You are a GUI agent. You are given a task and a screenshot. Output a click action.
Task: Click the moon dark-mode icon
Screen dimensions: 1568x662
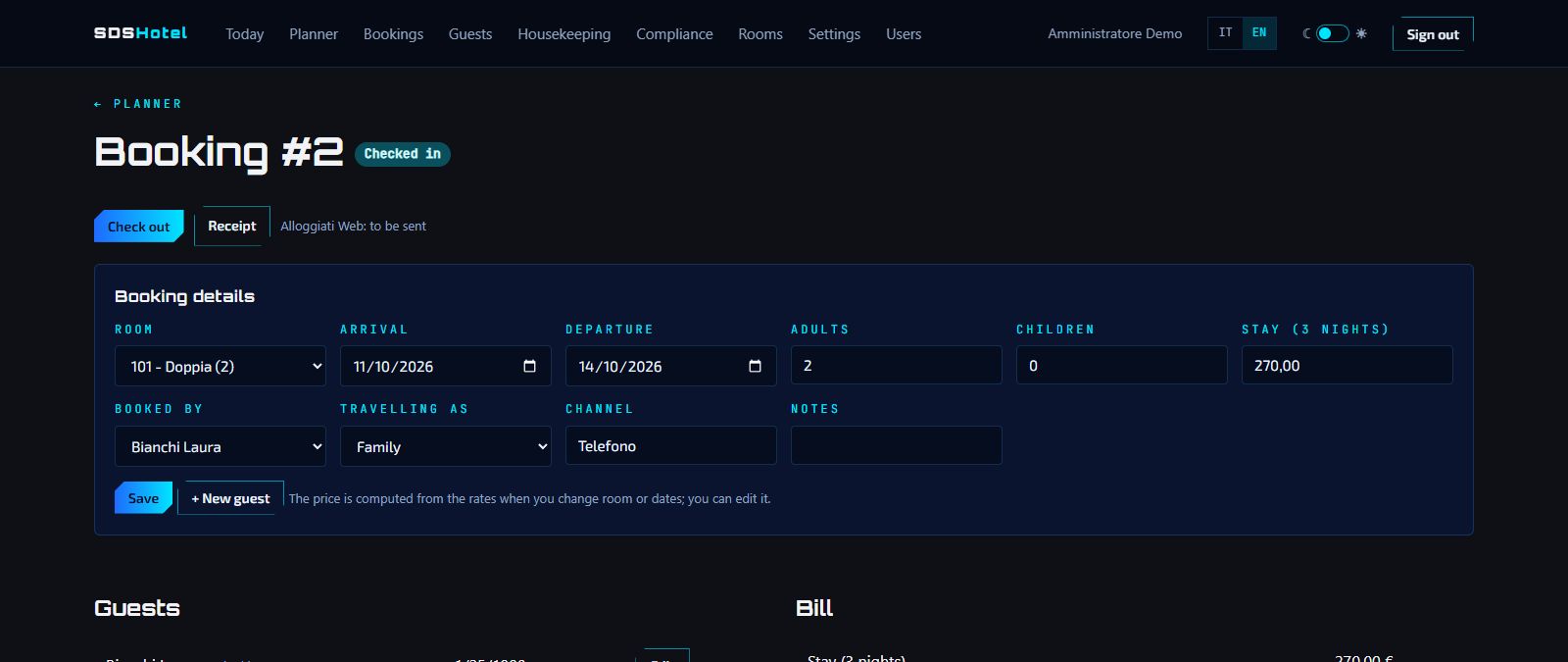[1306, 33]
